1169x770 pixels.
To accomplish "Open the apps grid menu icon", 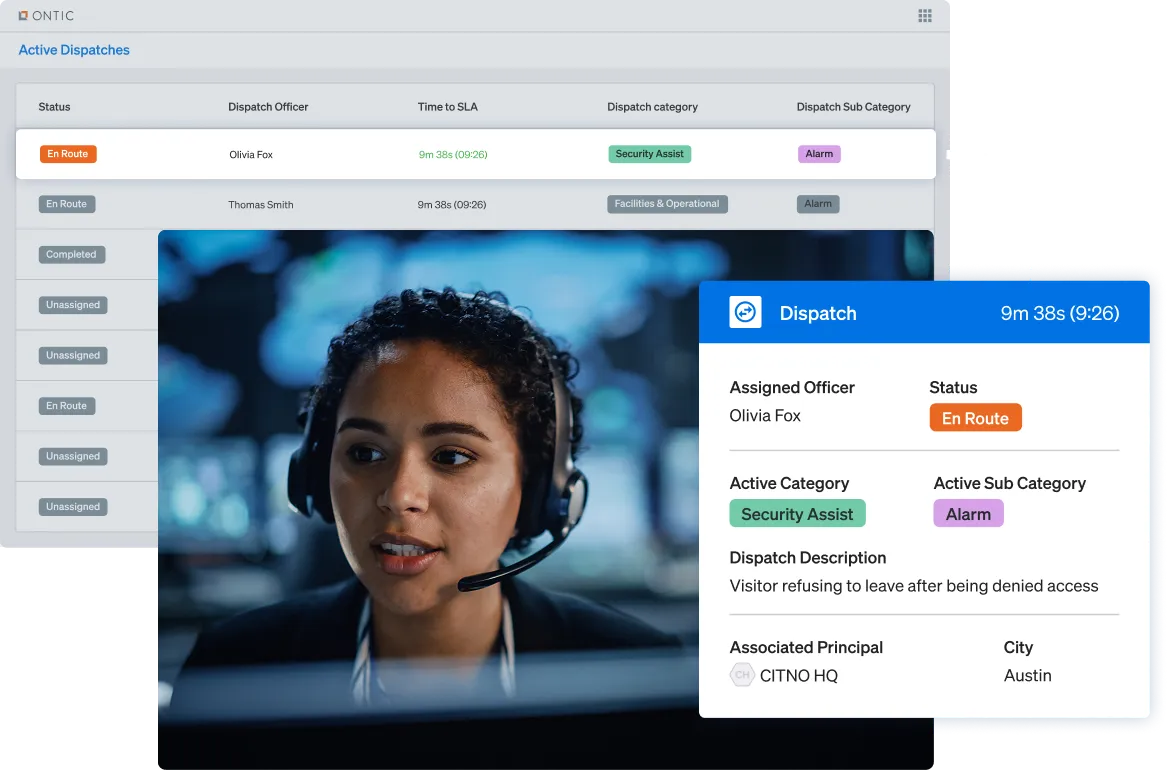I will (x=924, y=16).
